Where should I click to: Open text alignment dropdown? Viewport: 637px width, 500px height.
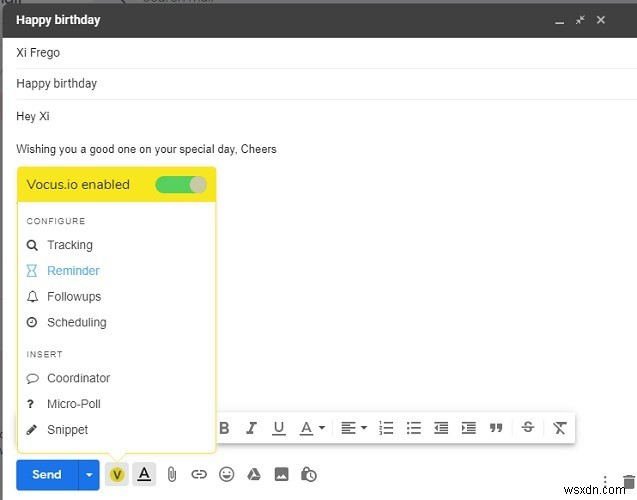[x=354, y=428]
